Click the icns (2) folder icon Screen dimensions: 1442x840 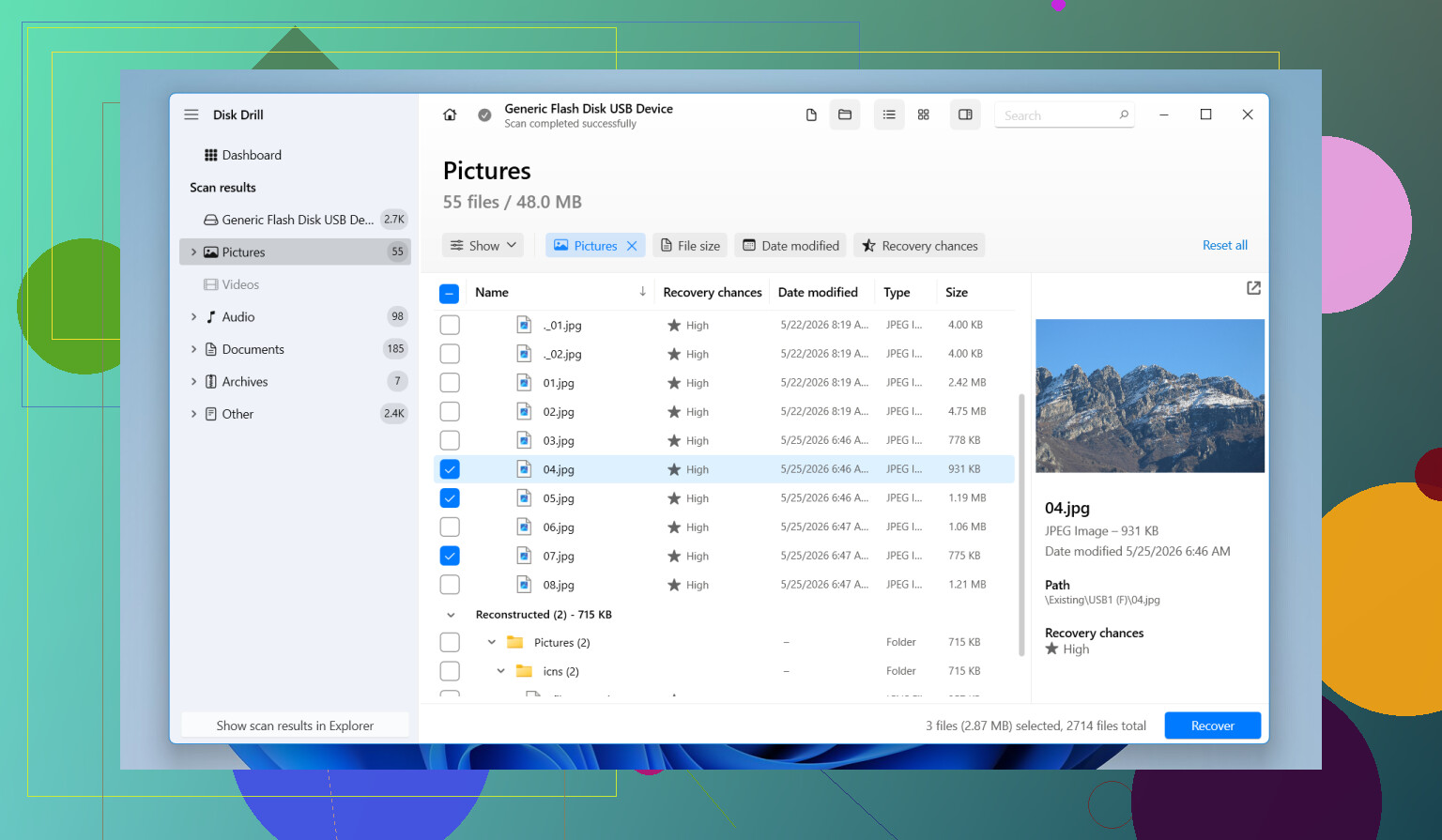click(524, 671)
